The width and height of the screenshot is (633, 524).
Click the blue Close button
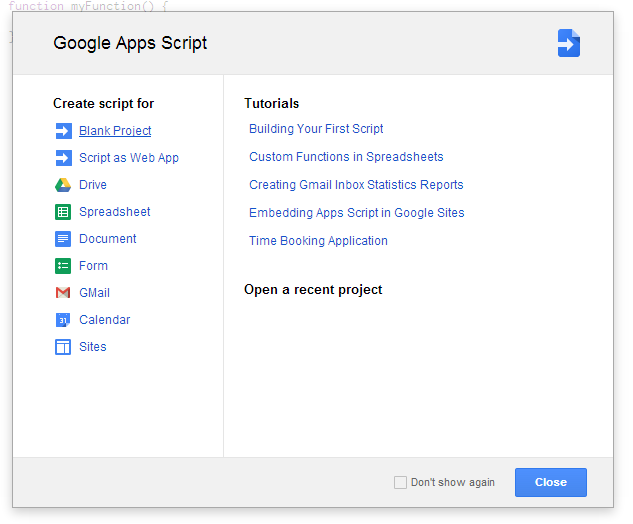coord(551,482)
